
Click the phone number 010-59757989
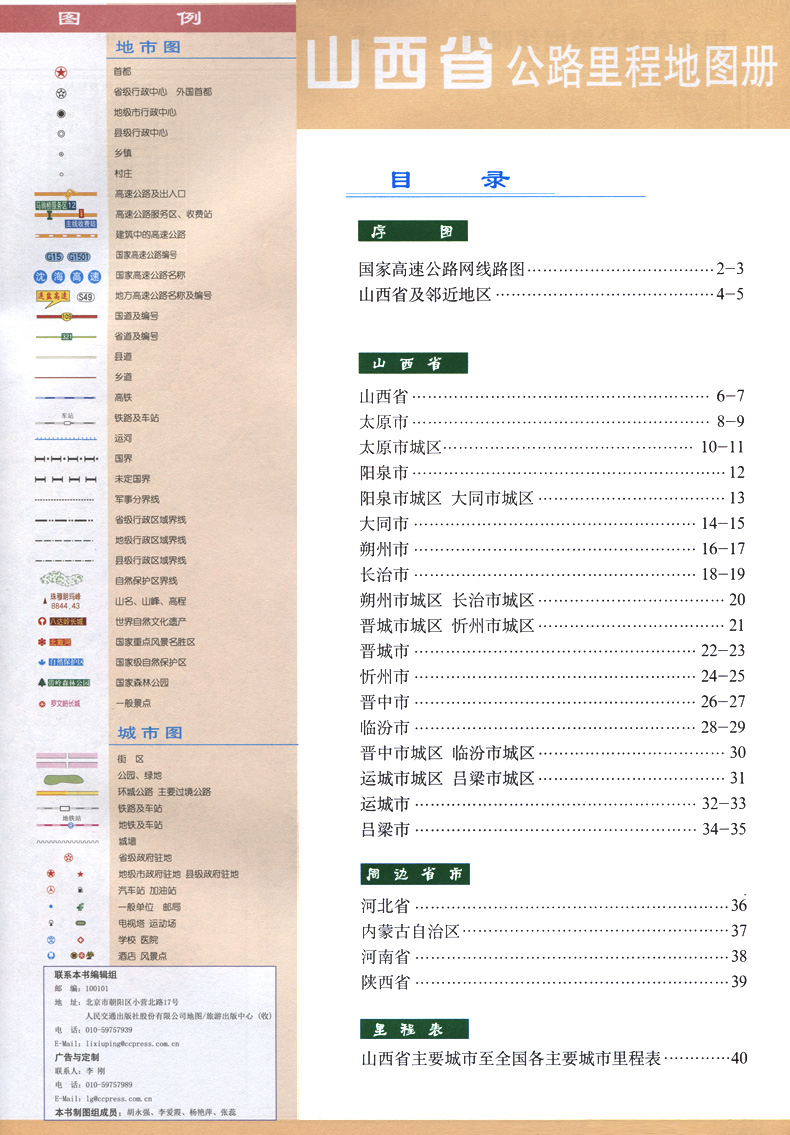coord(109,1085)
